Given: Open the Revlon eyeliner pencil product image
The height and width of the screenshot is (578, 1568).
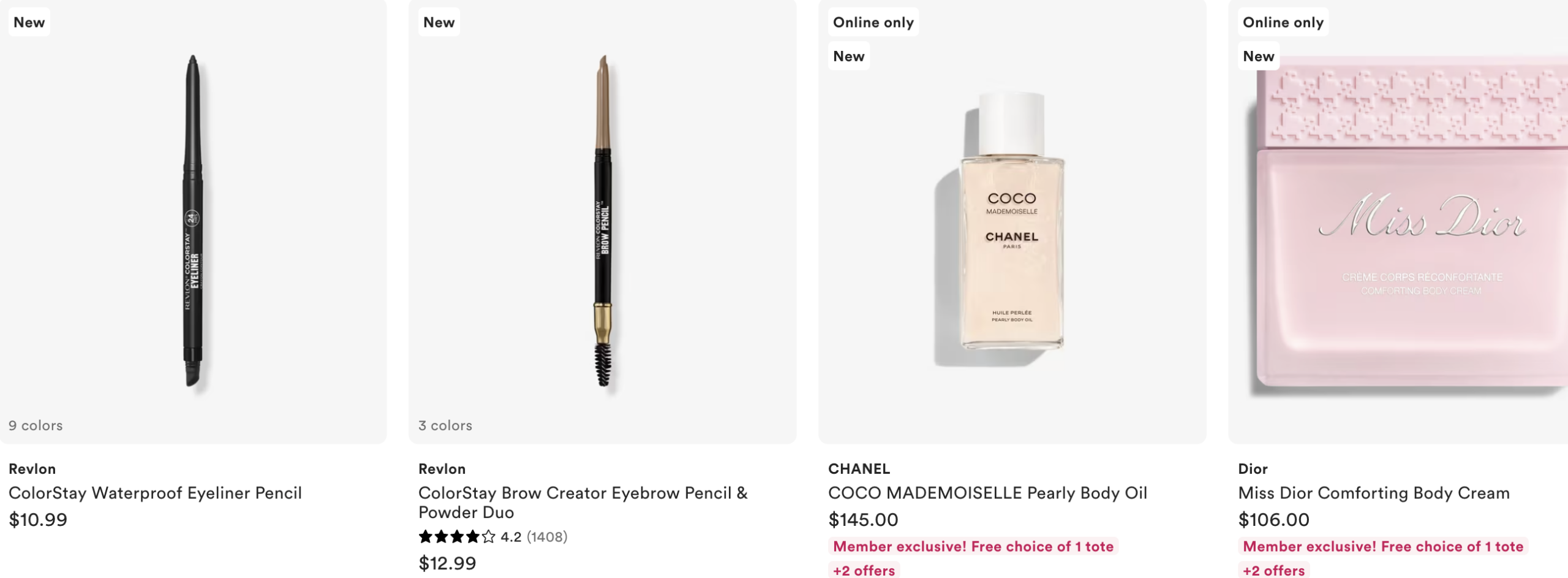Looking at the screenshot, I should tap(193, 221).
